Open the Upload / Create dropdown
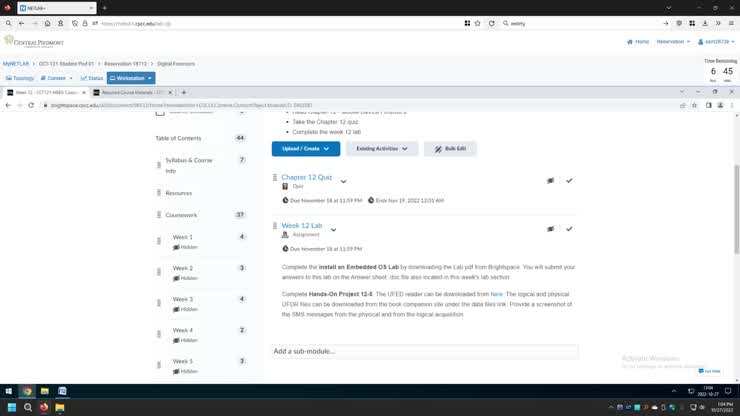 pos(305,149)
